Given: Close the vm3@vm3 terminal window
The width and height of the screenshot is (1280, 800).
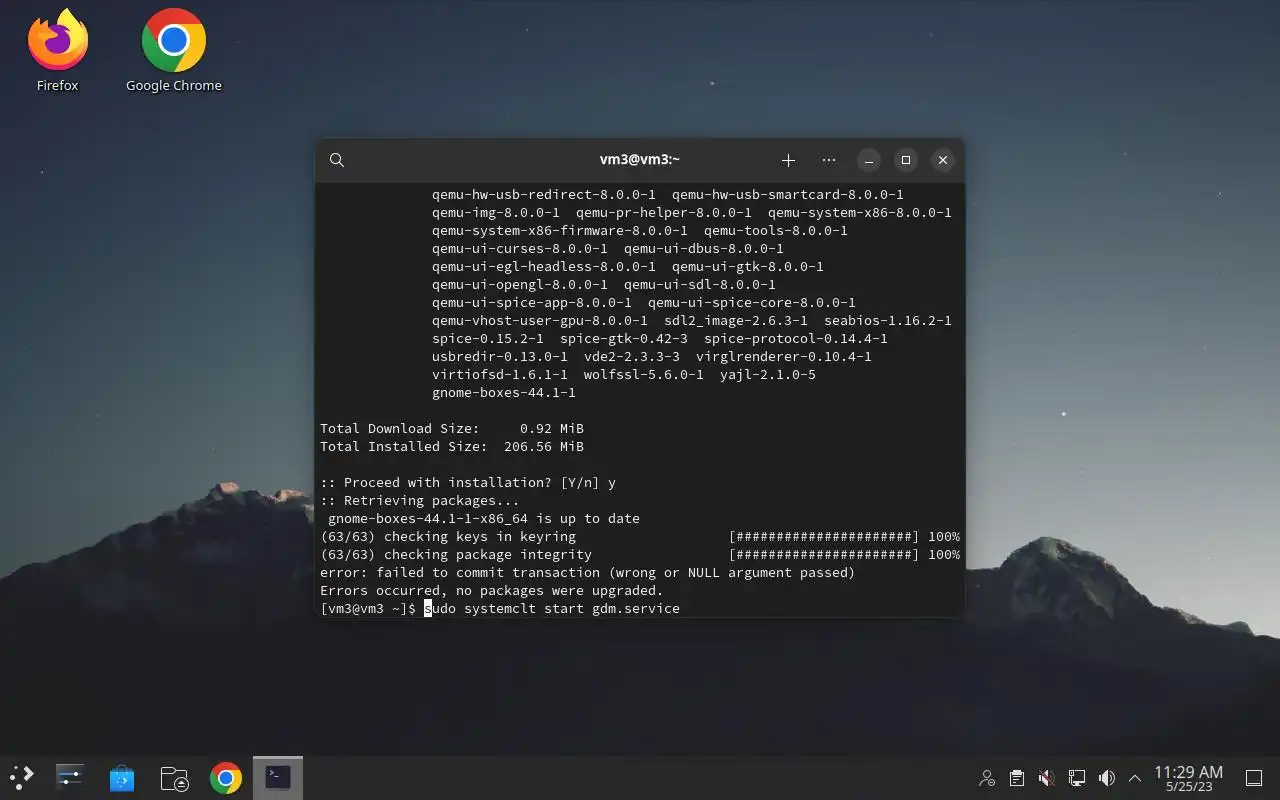Looking at the screenshot, I should tap(943, 160).
